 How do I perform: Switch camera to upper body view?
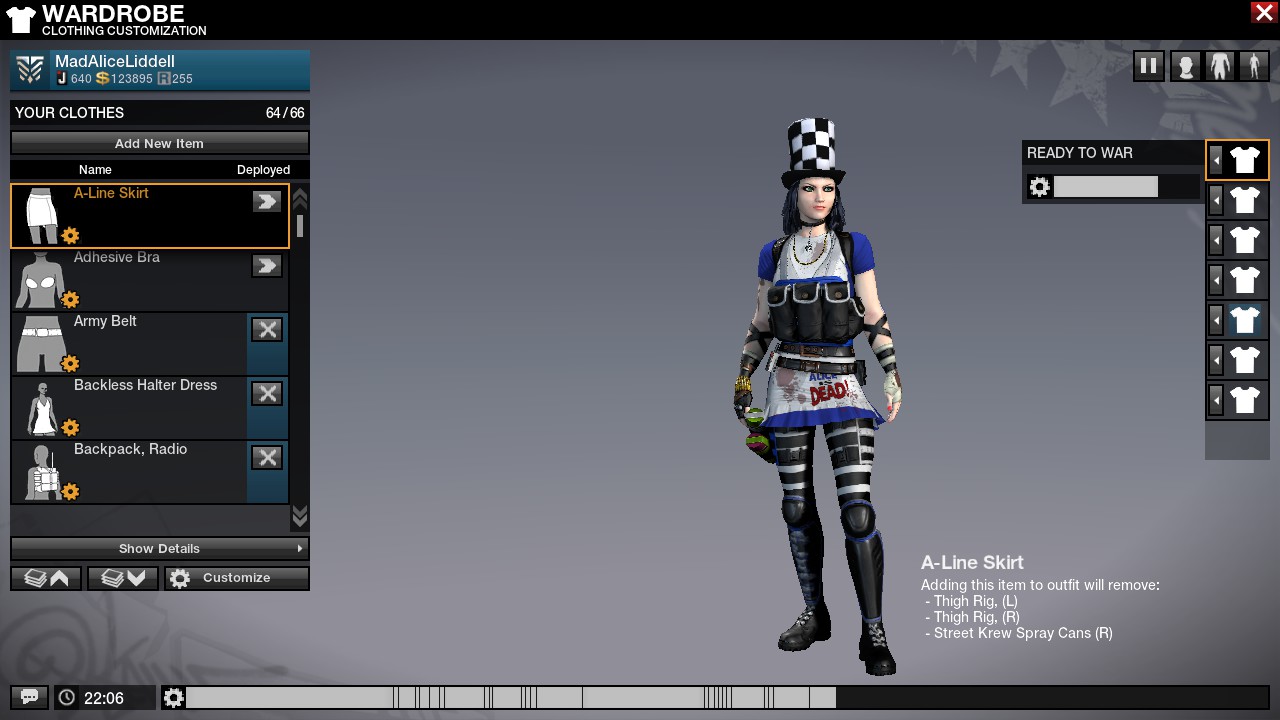click(x=1219, y=66)
